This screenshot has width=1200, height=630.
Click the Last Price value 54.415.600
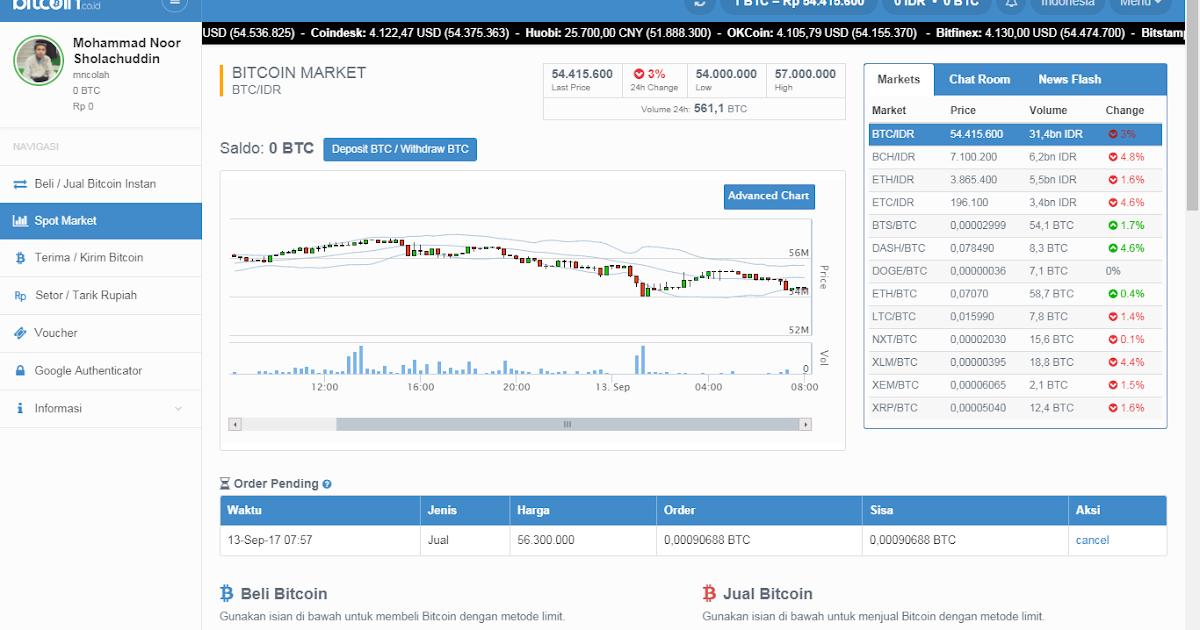pyautogui.click(x=582, y=74)
